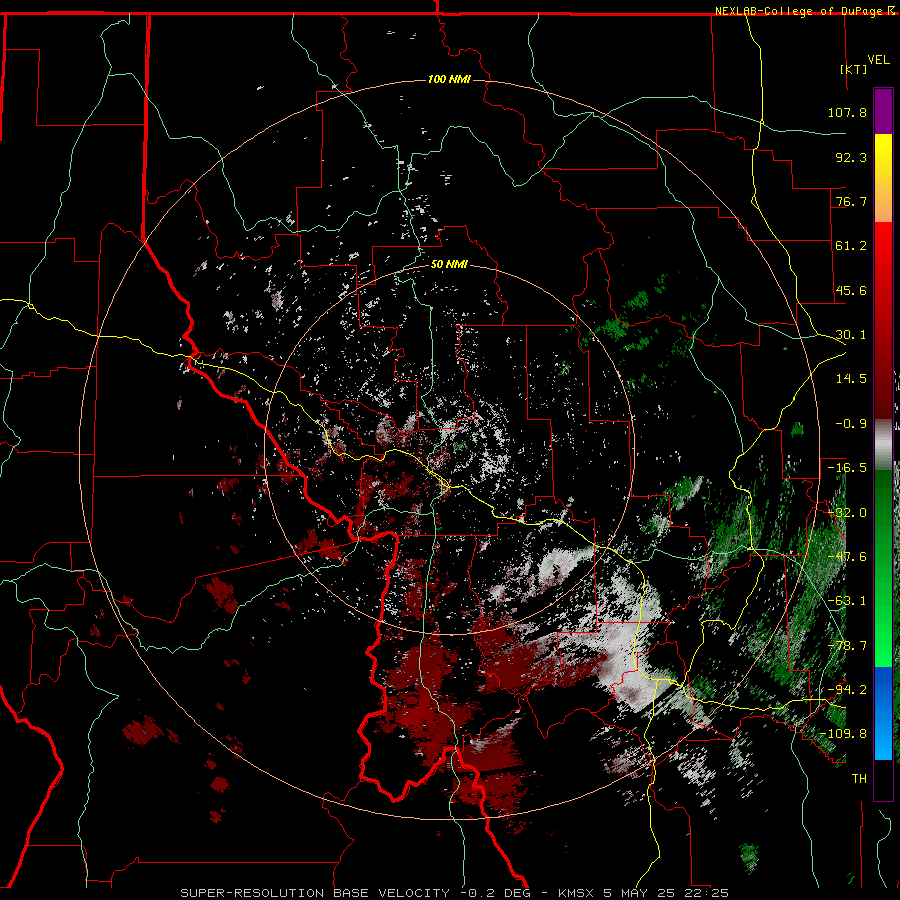This screenshot has height=900, width=900.
Task: Click the -109.8 scale value
Action: tap(844, 734)
